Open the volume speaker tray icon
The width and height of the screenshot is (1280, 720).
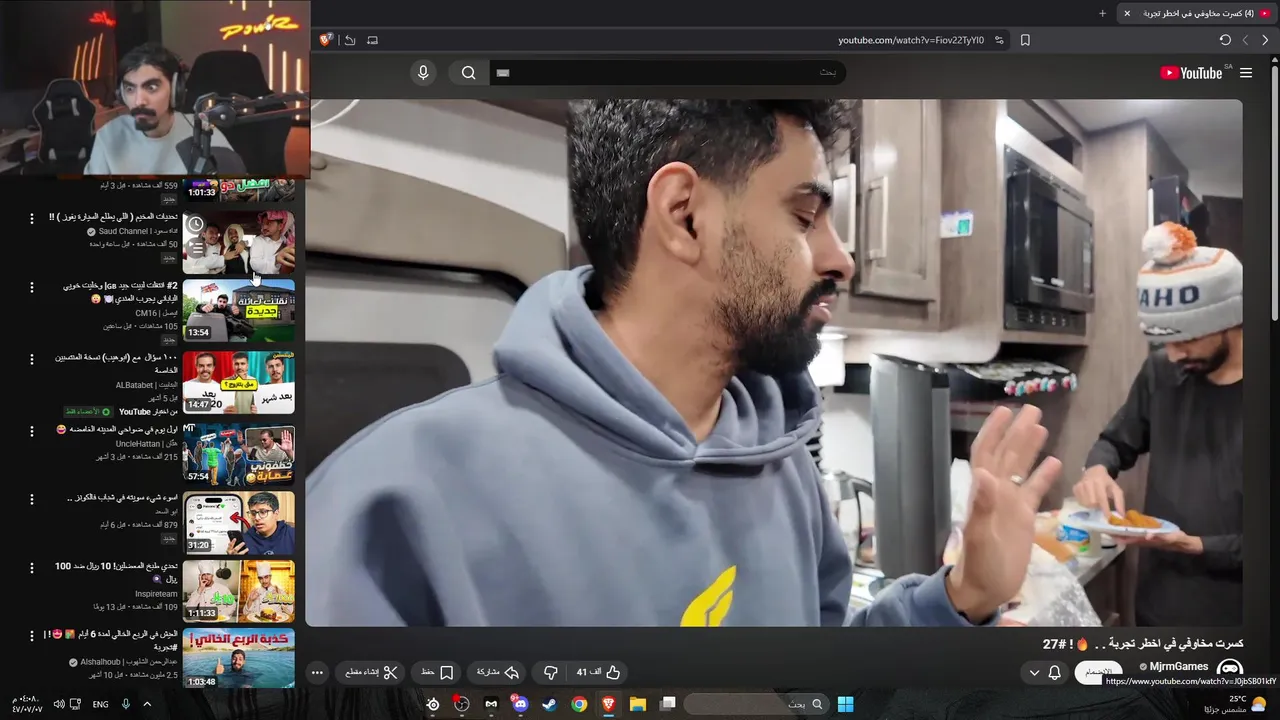59,704
